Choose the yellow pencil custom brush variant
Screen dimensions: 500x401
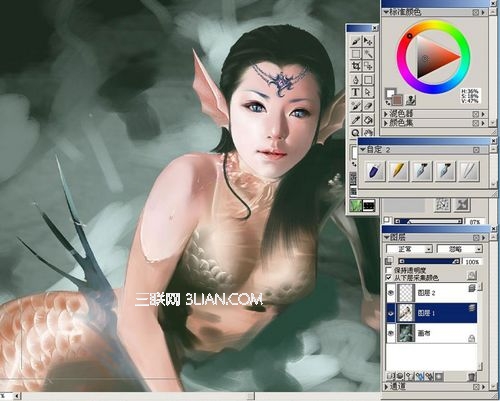click(x=399, y=171)
